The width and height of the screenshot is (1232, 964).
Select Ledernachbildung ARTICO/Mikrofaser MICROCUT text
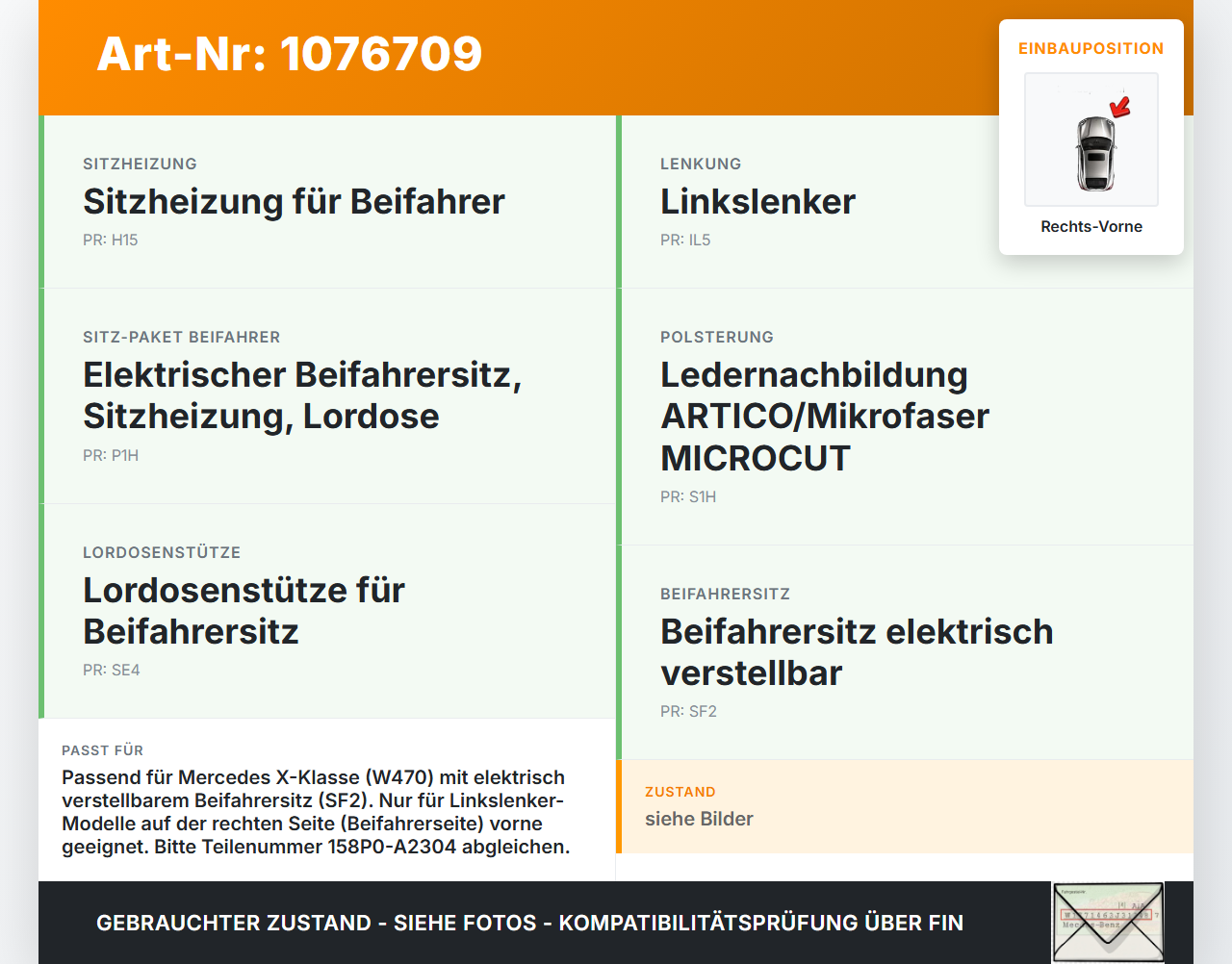click(x=825, y=417)
